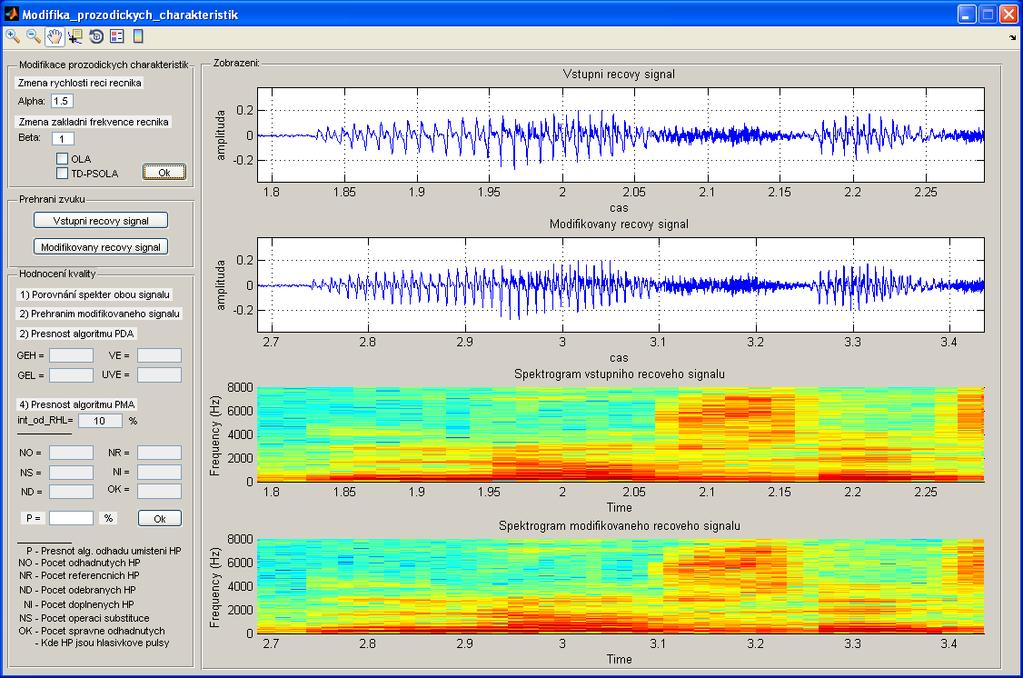This screenshot has height=678, width=1023.
Task: Select the Zoom In magnifier tool
Action: pos(12,37)
